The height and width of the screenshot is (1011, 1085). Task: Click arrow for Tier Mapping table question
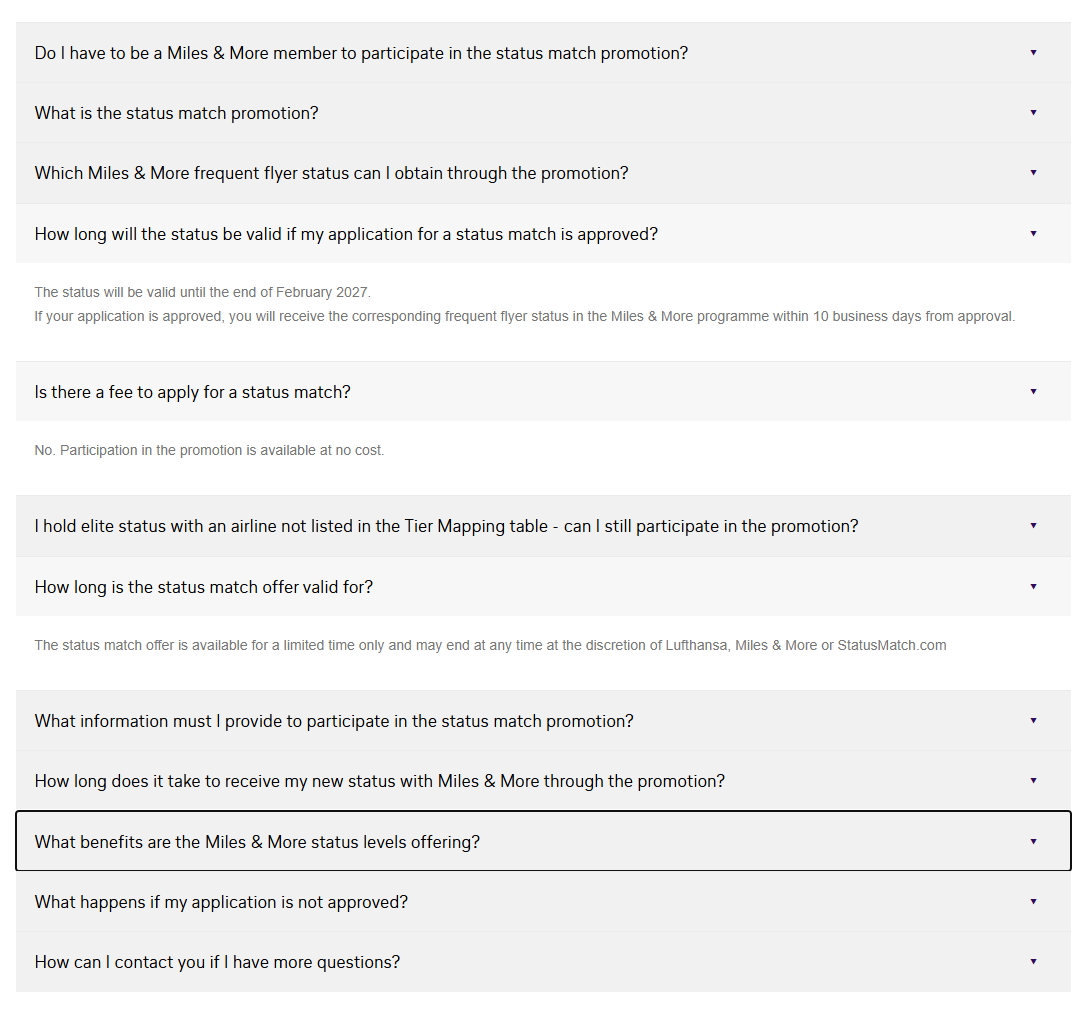[1033, 525]
